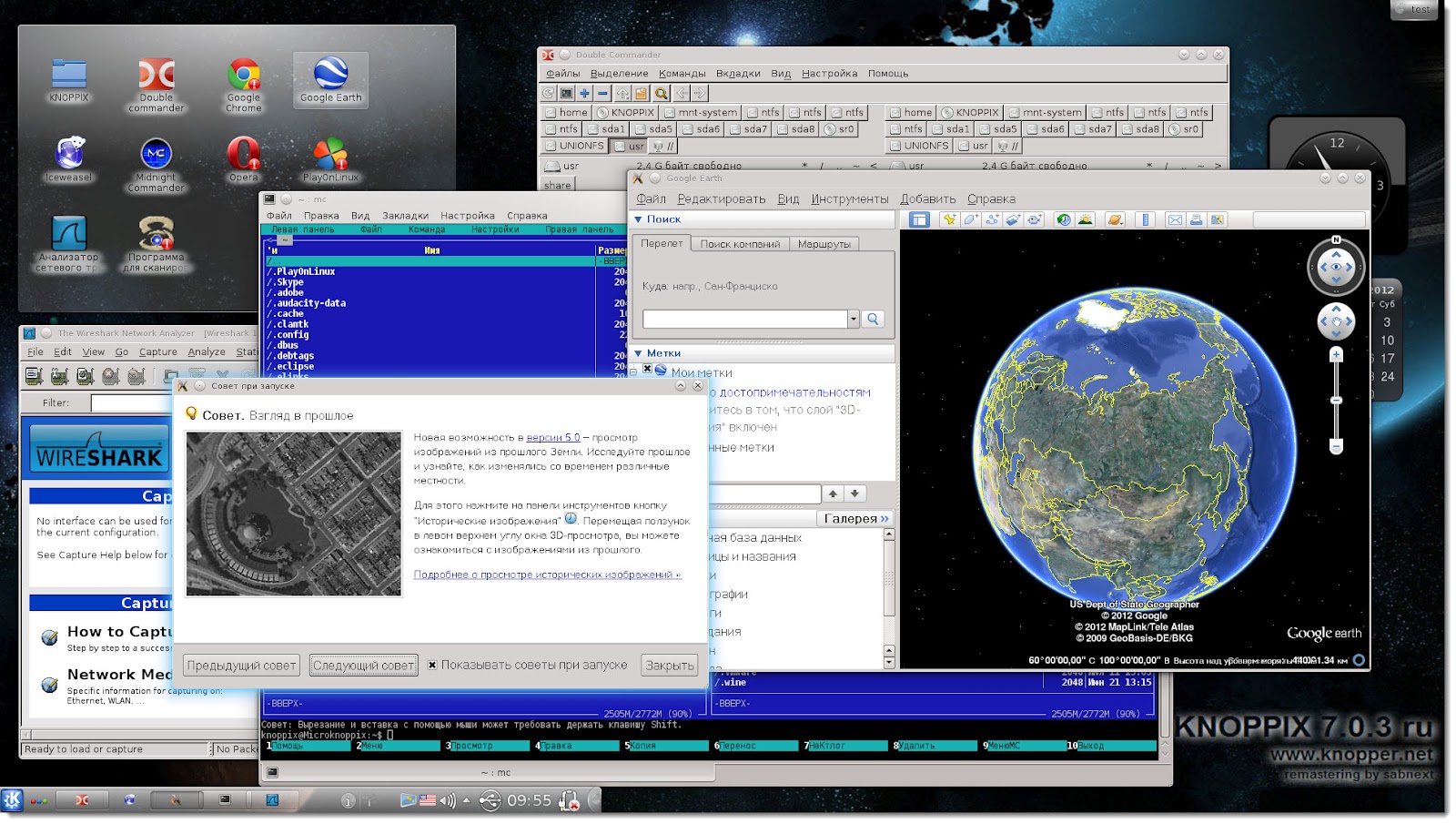
Task: Click the 'Следующий совет' button
Action: click(x=363, y=666)
